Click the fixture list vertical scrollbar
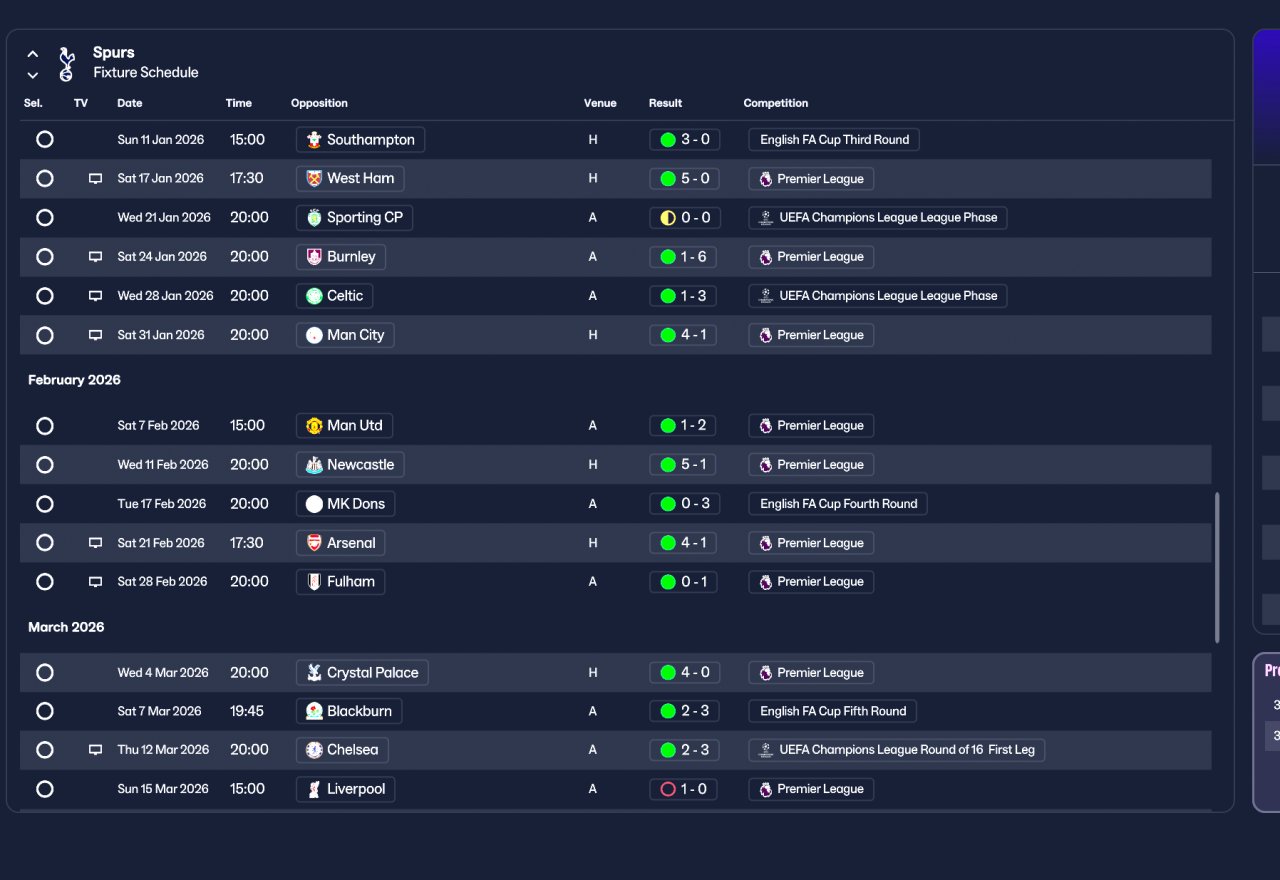The width and height of the screenshot is (1280, 880). coord(1217,567)
